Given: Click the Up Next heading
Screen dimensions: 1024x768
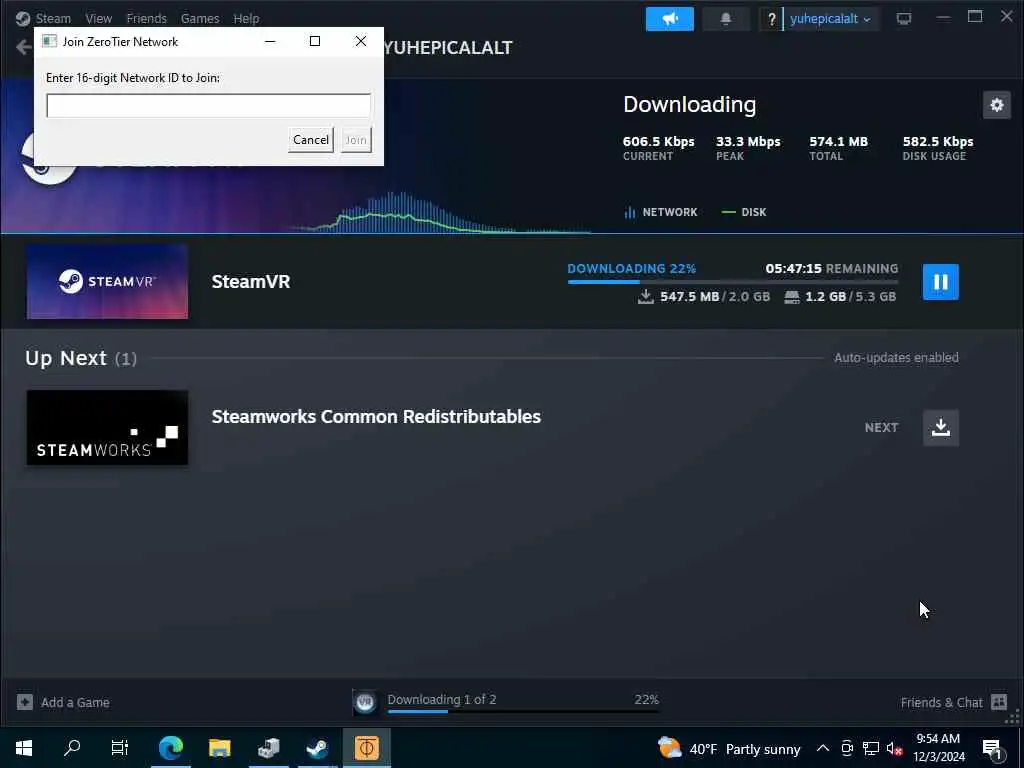Looking at the screenshot, I should [66, 358].
